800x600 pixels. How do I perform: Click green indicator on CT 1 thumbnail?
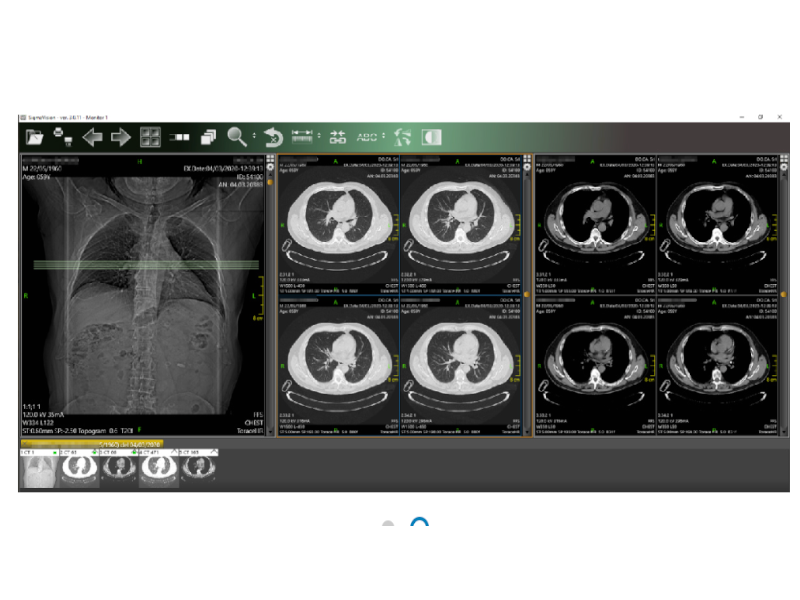click(x=55, y=453)
